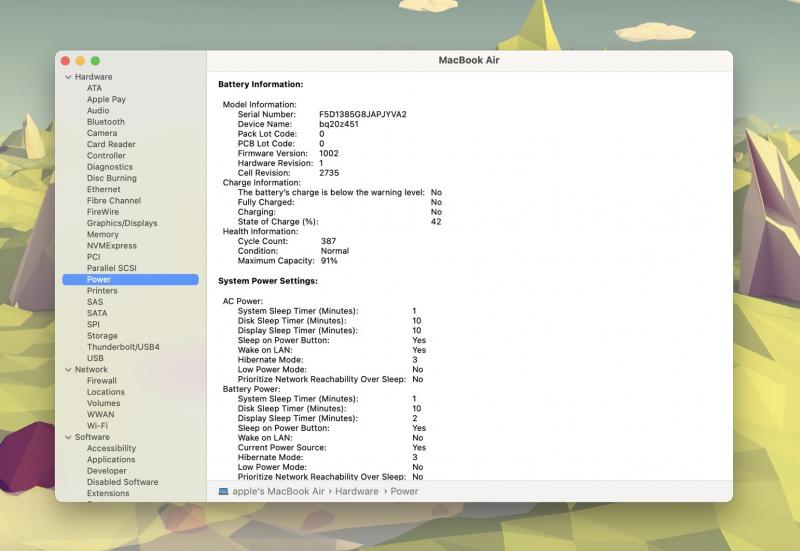The height and width of the screenshot is (551, 800).
Task: Select Ethernet in the sidebar
Action: tap(104, 189)
